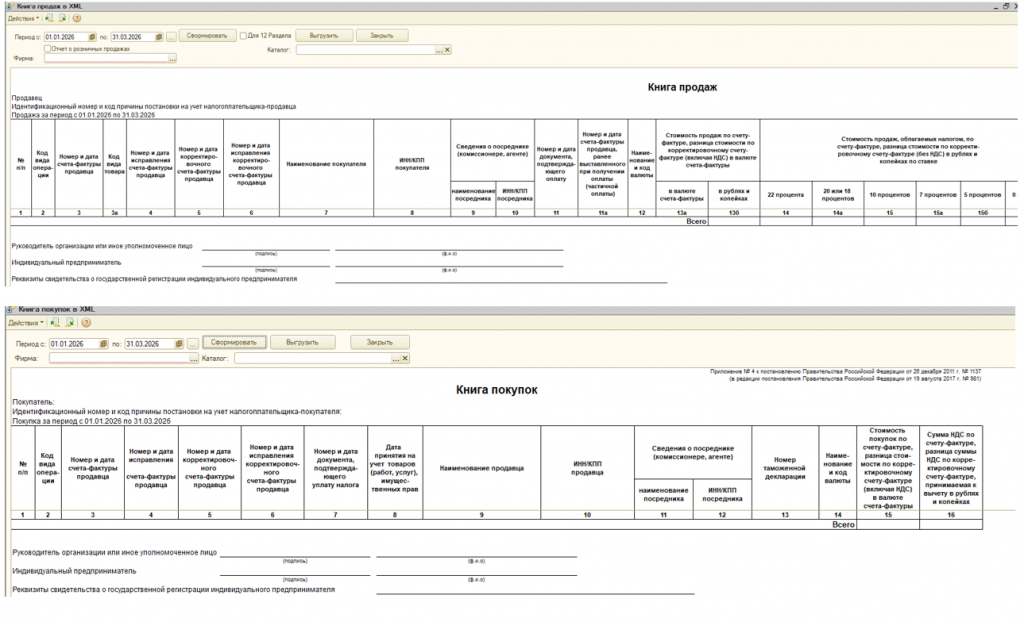Open Фирма selection ellipsis in Книга продаж
1024x626 pixels.
pos(172,59)
